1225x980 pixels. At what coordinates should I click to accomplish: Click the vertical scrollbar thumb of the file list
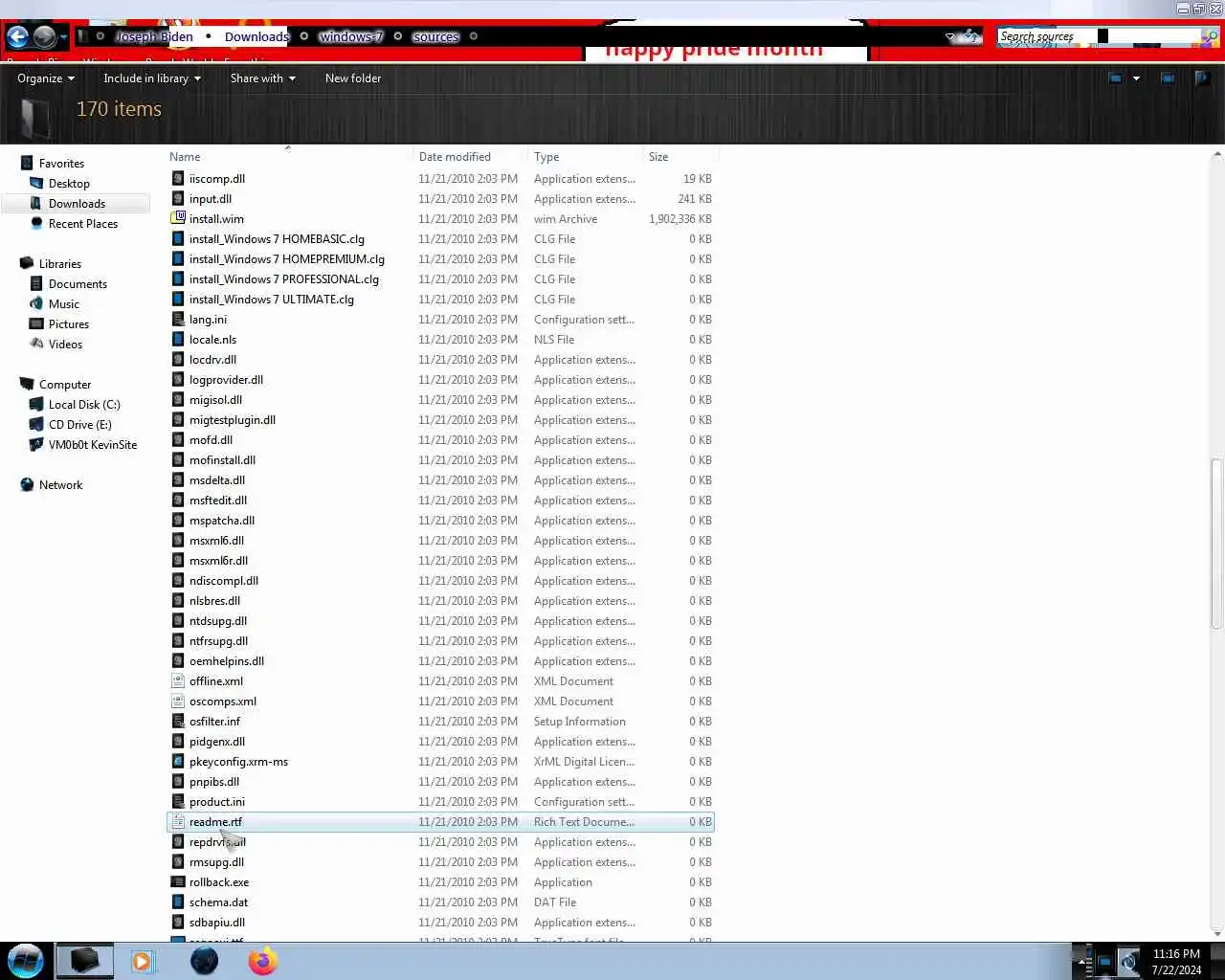pos(1216,544)
